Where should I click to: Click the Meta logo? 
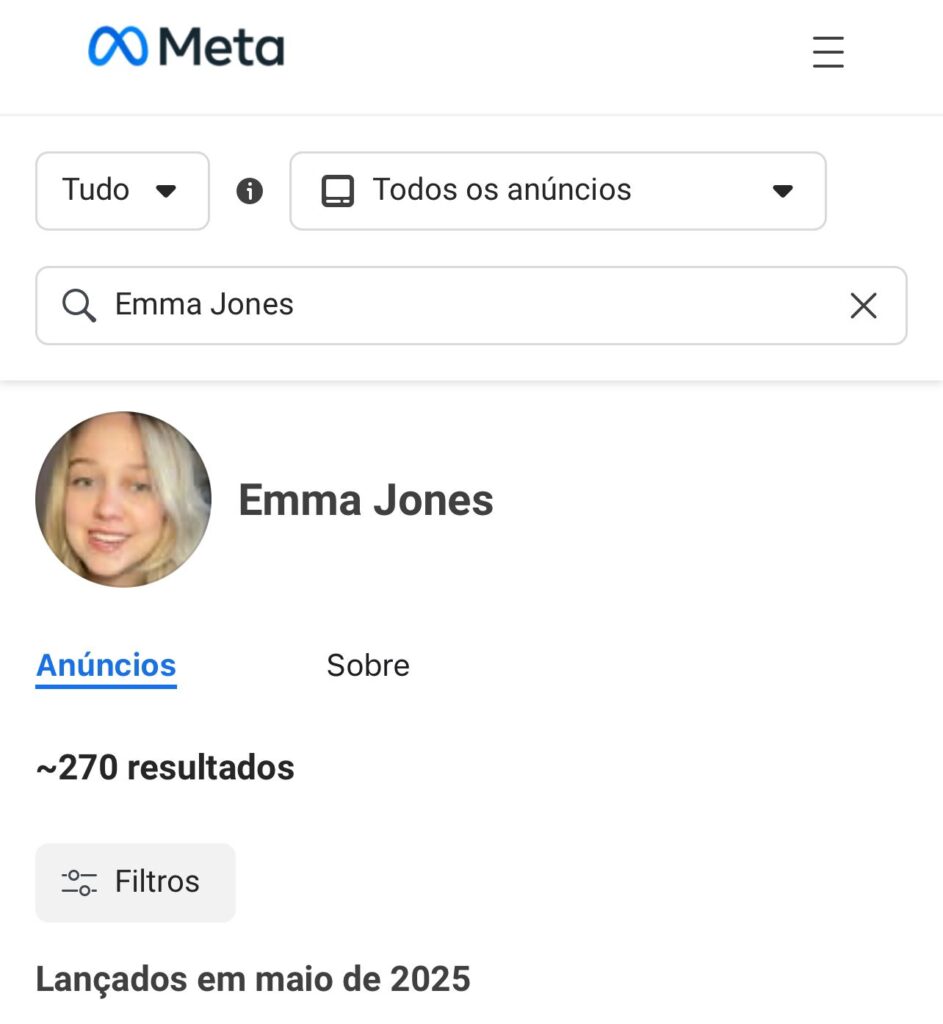tap(186, 46)
